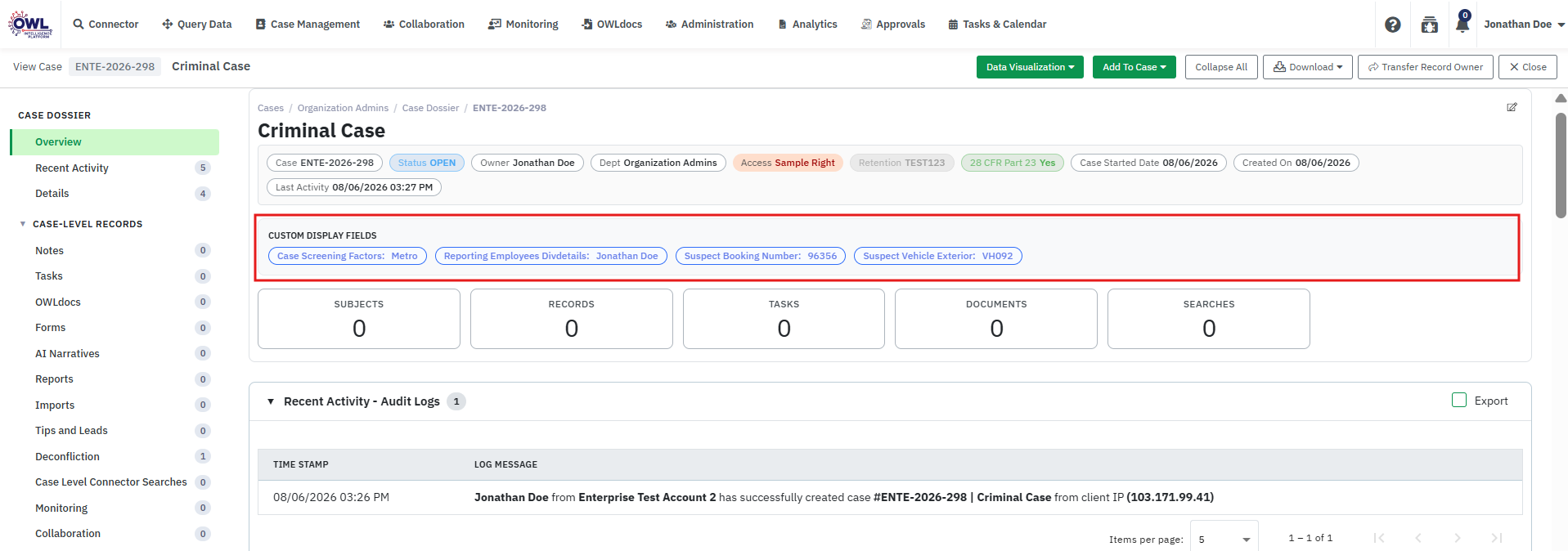Viewport: 1568px width, 551px height.
Task: Collapse Recent Activity - Audit Logs section
Action: (271, 401)
